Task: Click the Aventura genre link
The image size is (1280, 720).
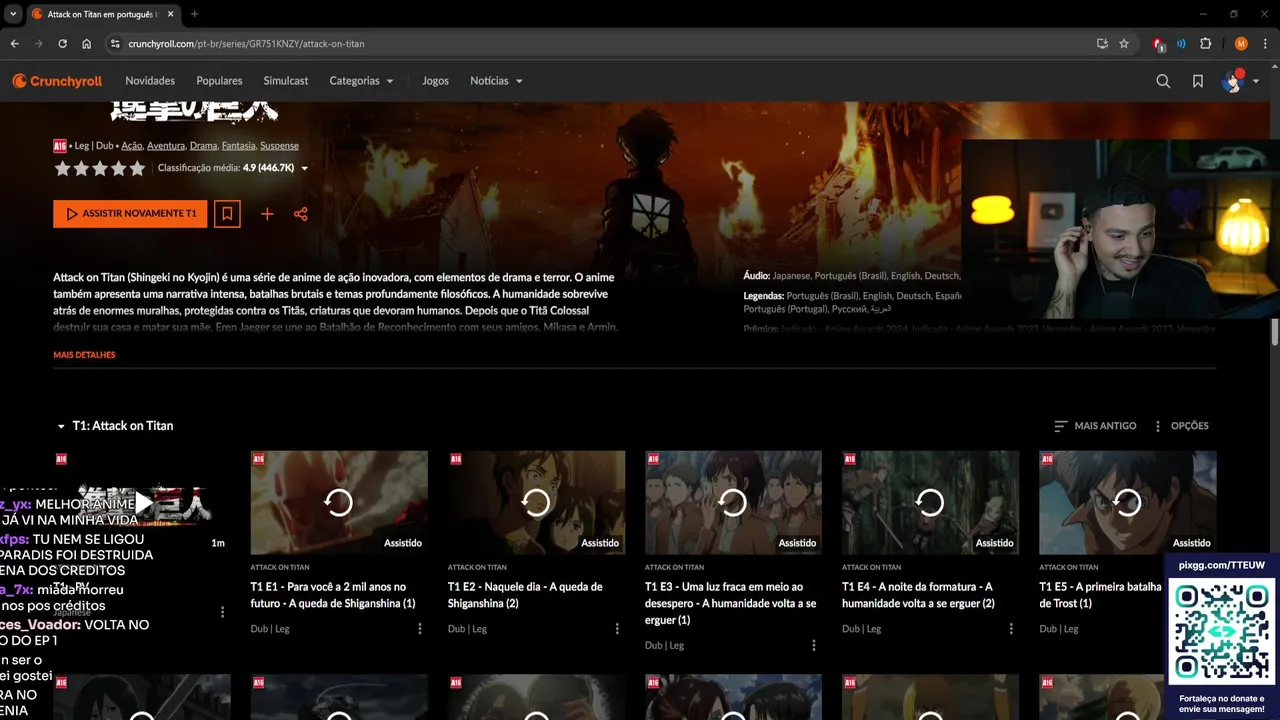Action: [x=166, y=146]
